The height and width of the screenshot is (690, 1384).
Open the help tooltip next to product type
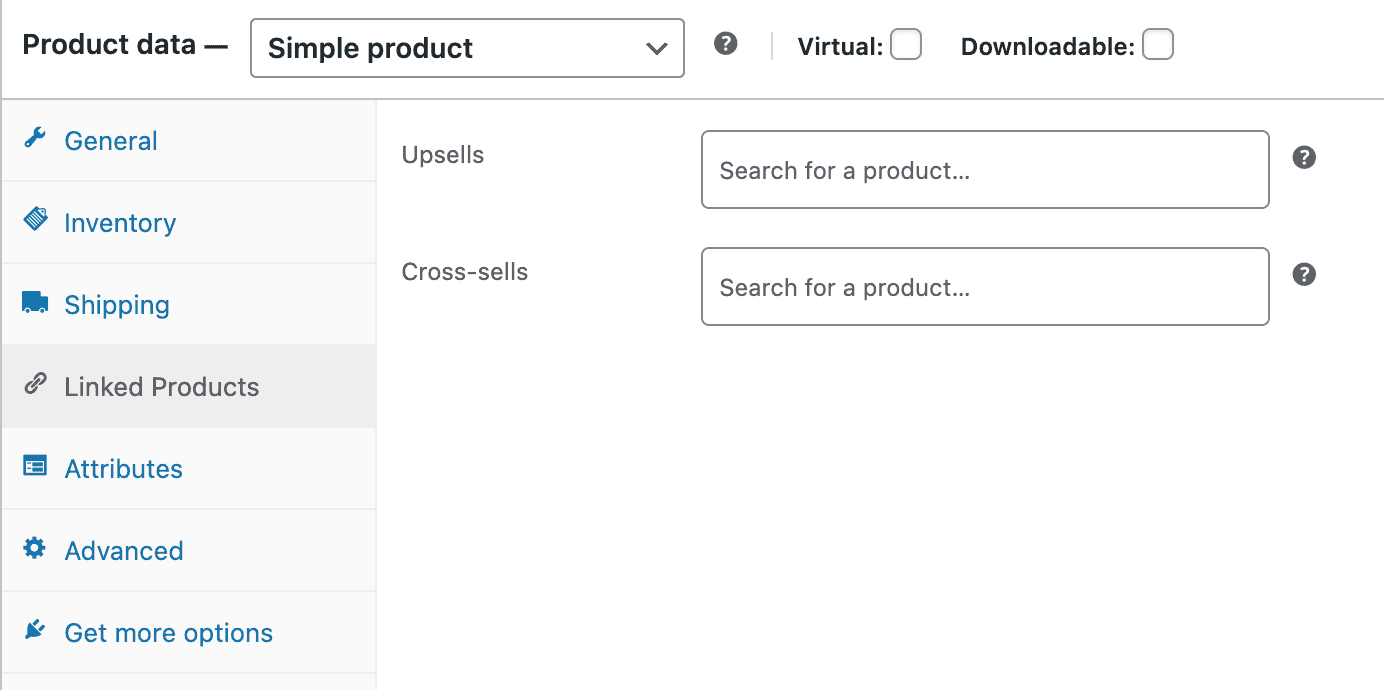[x=725, y=44]
